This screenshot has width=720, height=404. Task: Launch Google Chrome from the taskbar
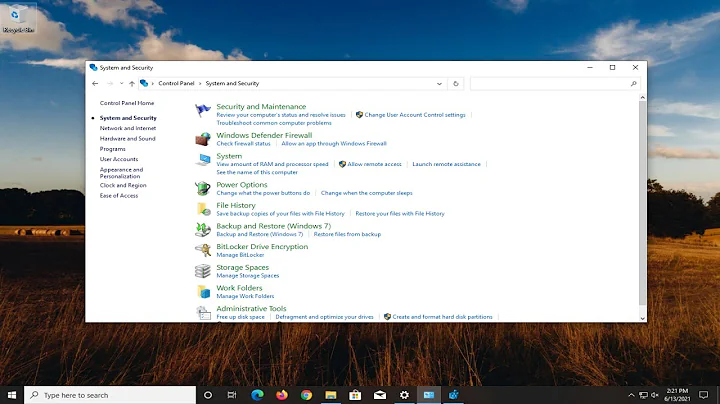tap(306, 395)
